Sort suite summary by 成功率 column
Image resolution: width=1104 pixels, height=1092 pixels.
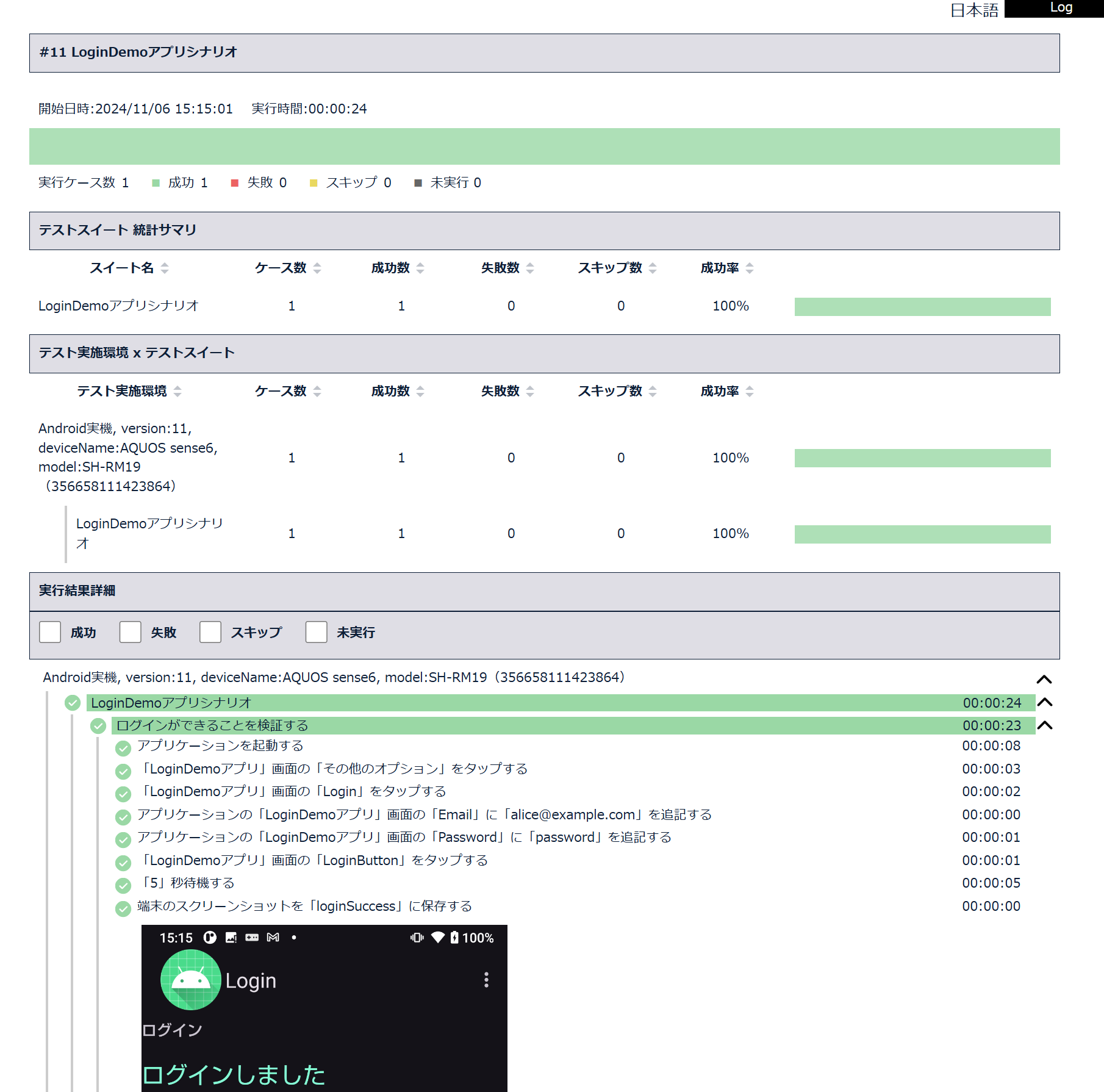750,268
